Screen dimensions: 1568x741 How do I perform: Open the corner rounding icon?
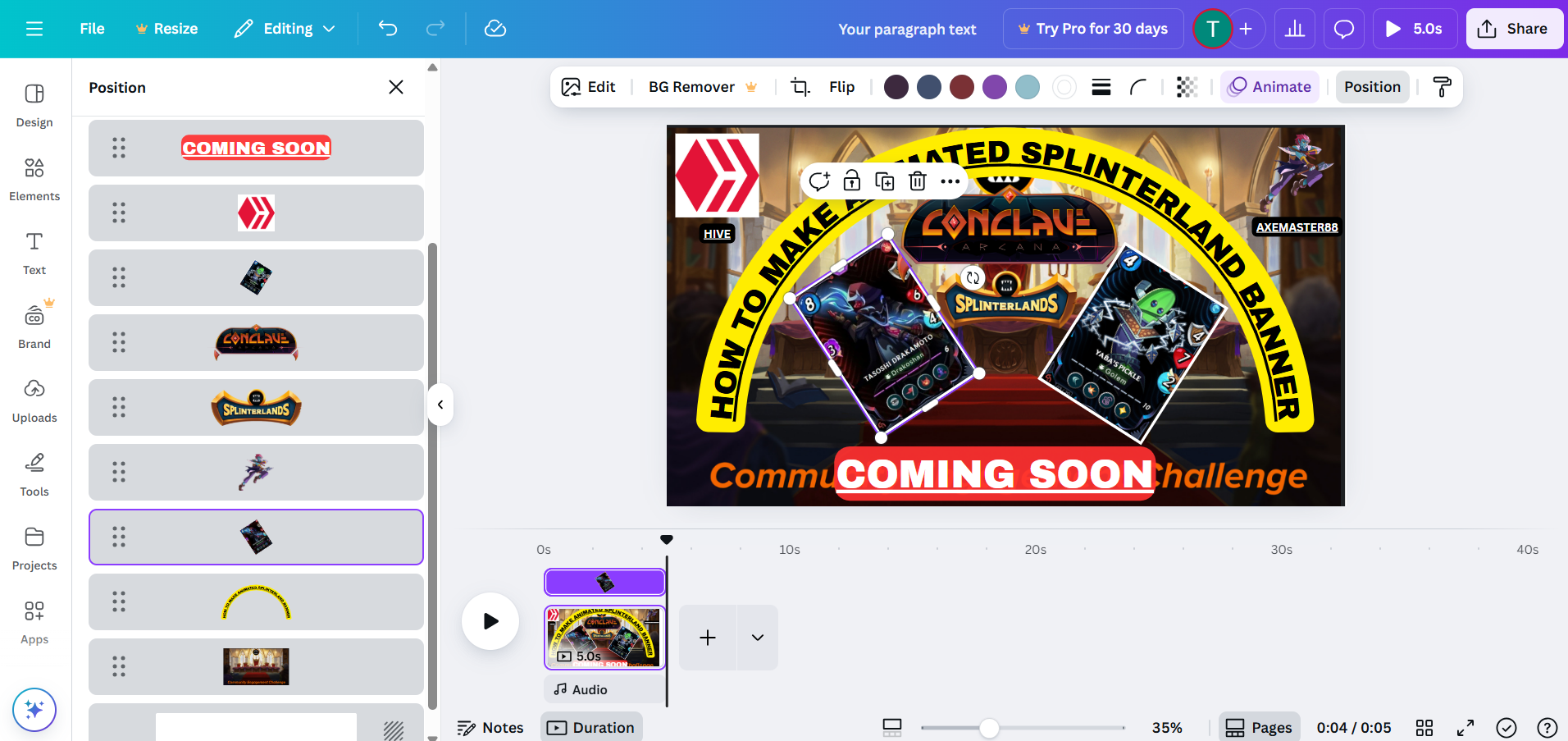pyautogui.click(x=1138, y=87)
